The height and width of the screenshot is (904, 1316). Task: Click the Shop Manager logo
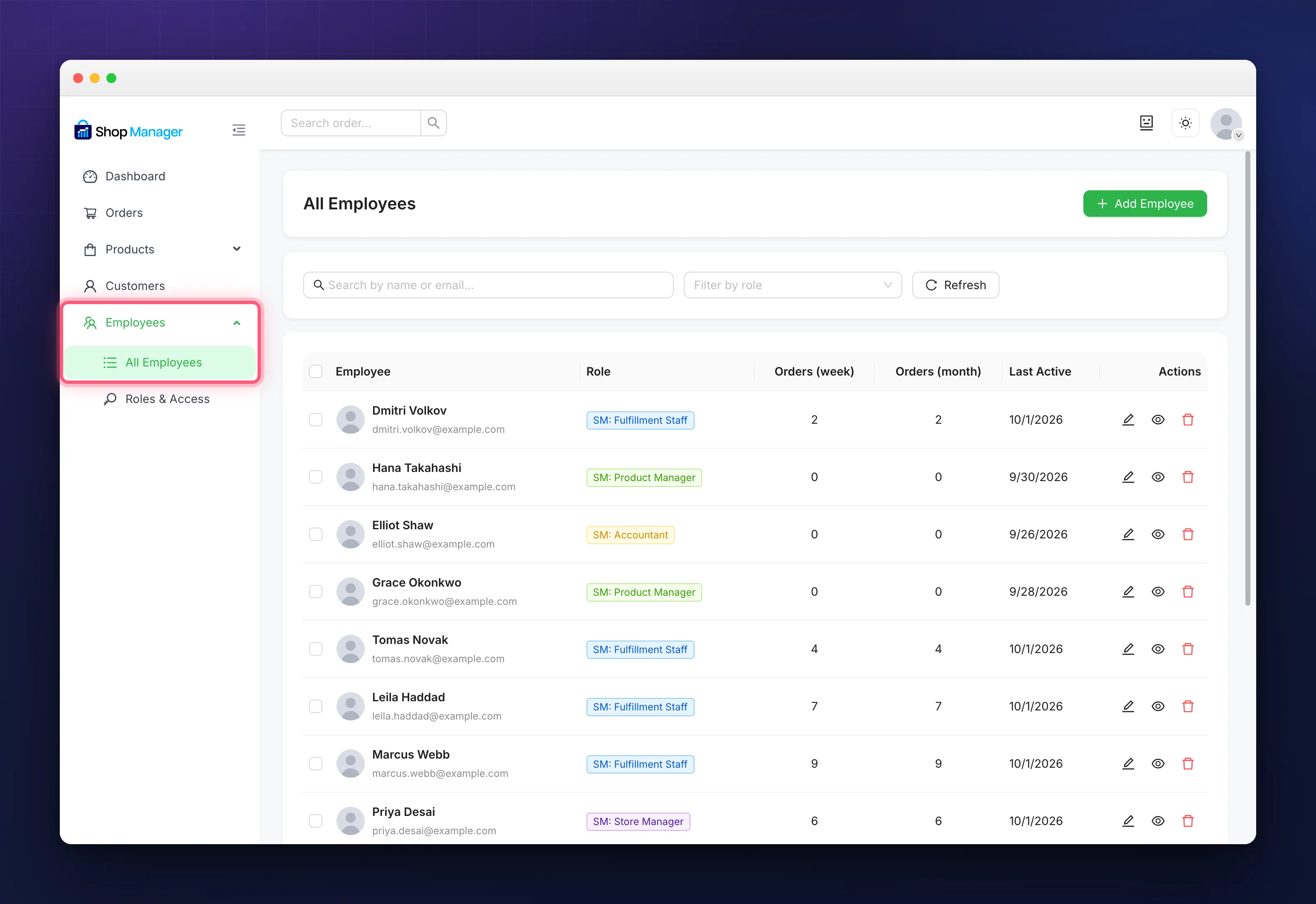[128, 131]
